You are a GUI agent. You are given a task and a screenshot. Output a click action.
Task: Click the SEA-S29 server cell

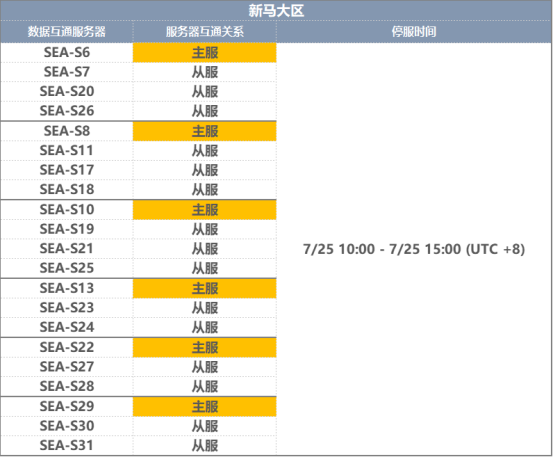coord(67,406)
